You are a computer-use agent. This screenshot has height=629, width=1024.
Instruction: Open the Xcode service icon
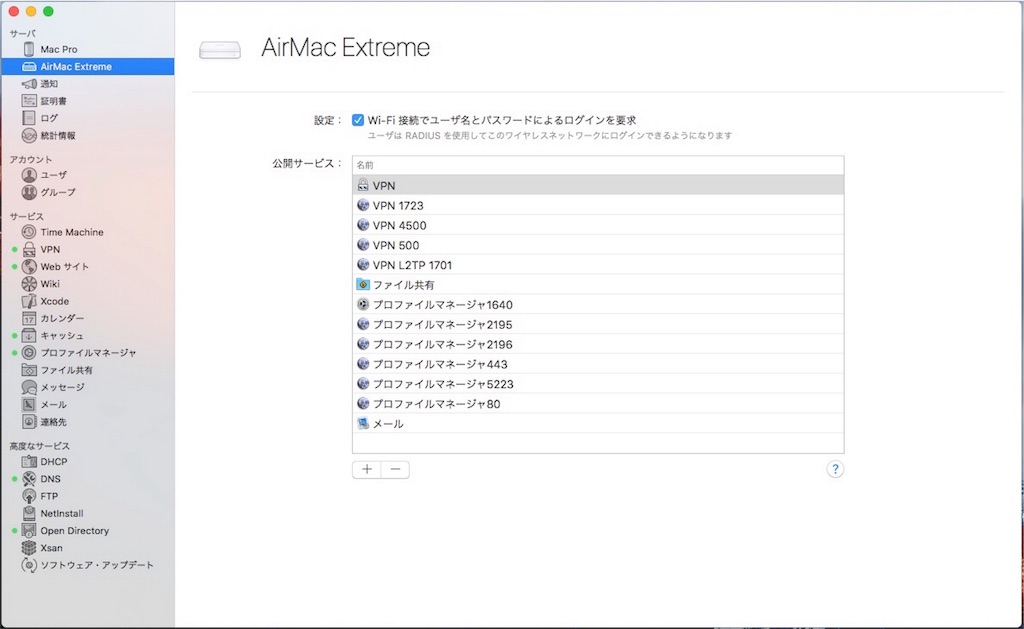tap(29, 301)
